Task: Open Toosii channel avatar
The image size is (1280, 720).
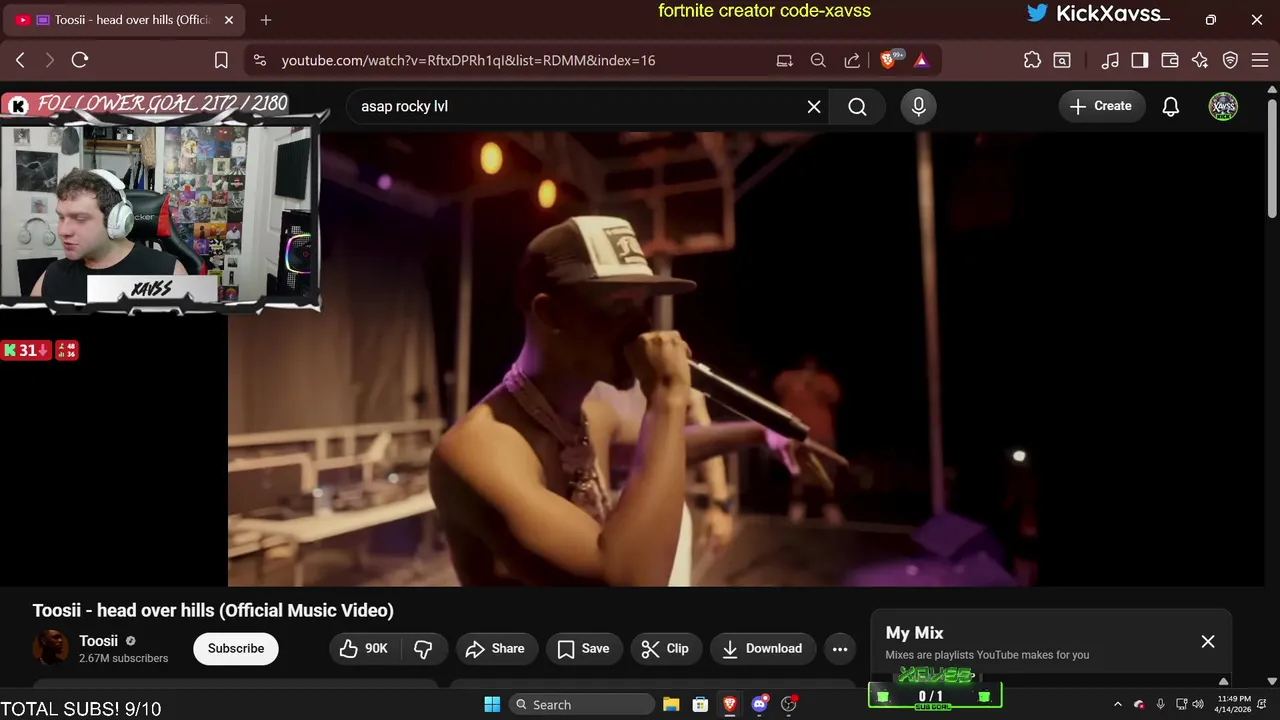Action: (x=50, y=648)
